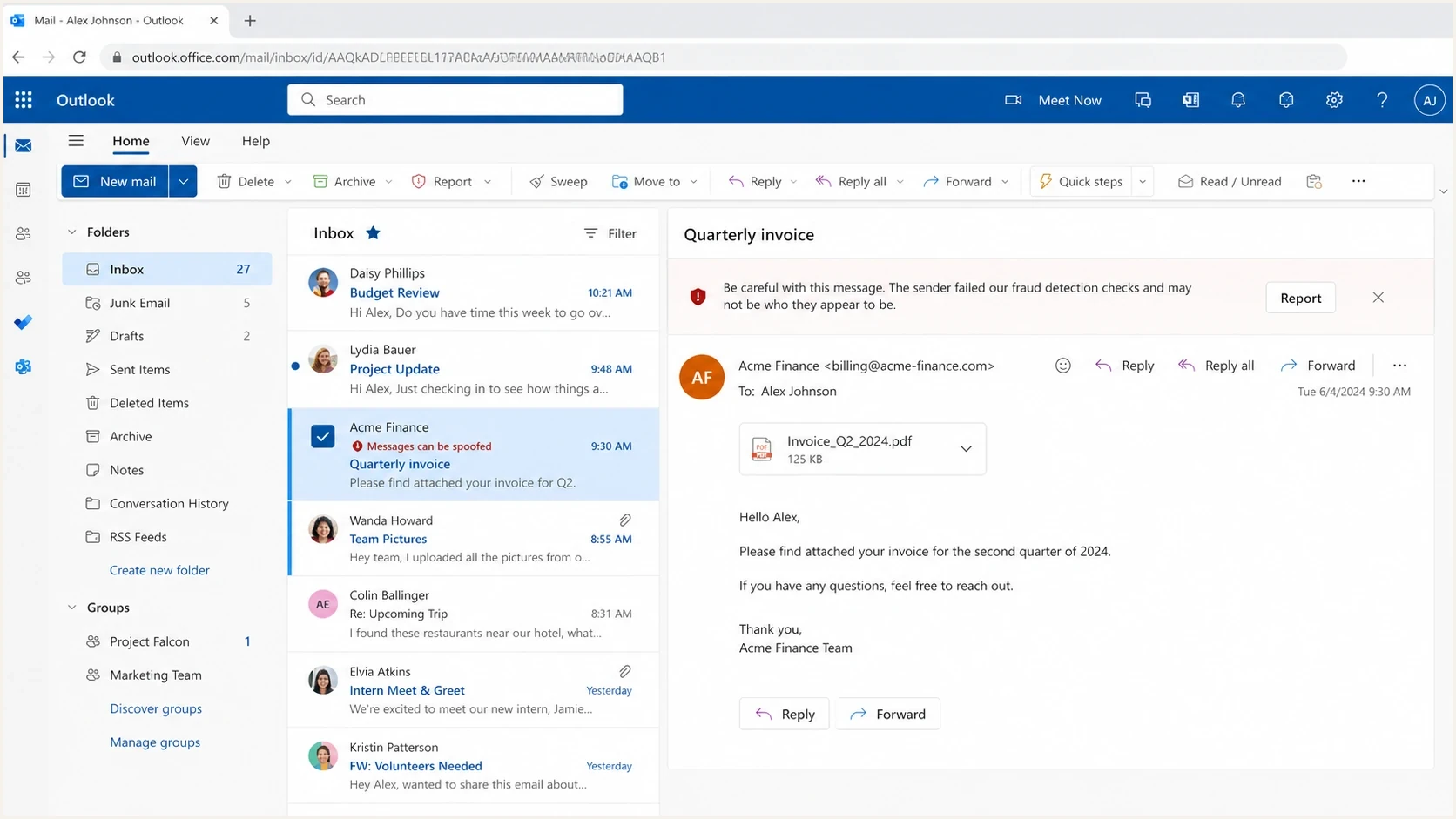Dismiss the fraud warning banner

1378,298
